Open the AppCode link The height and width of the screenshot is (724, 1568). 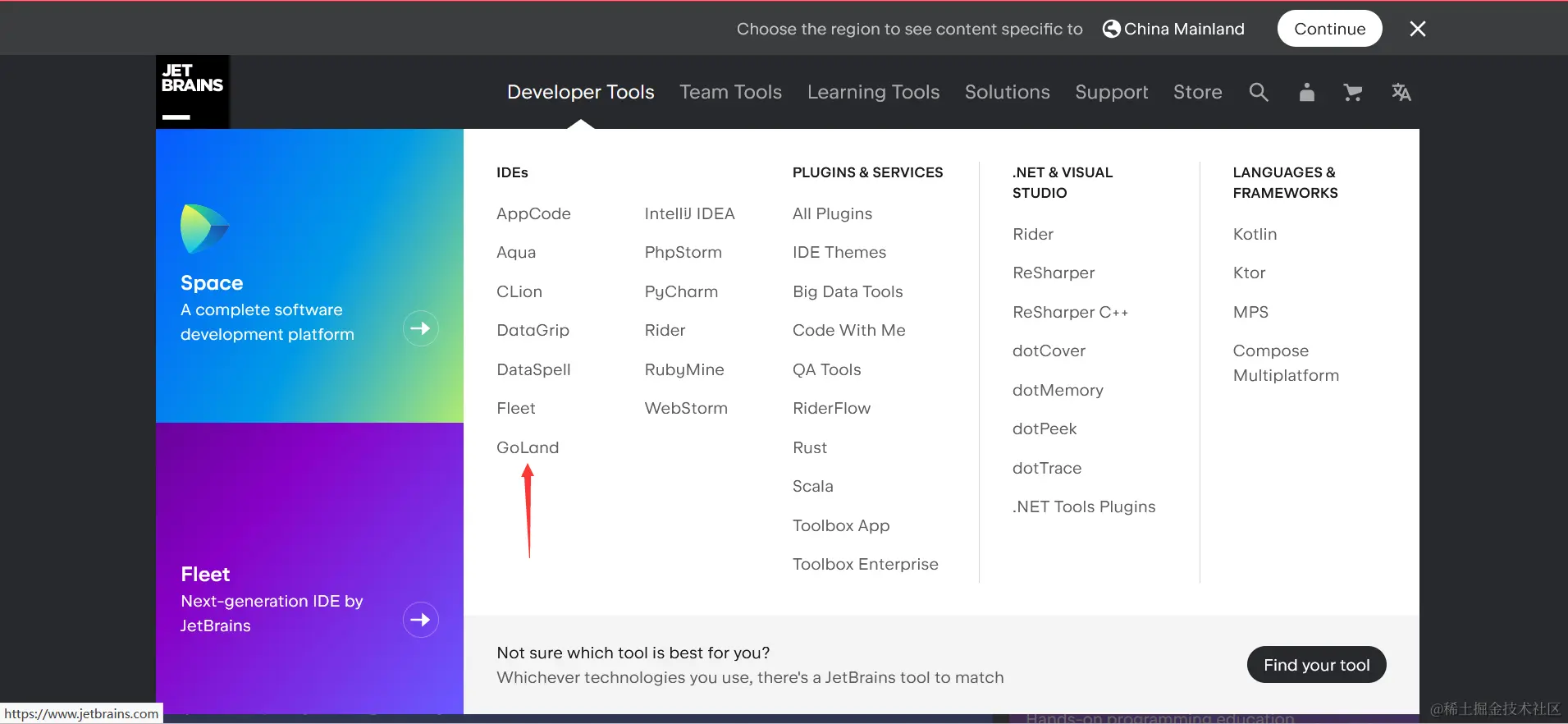pyautogui.click(x=533, y=213)
